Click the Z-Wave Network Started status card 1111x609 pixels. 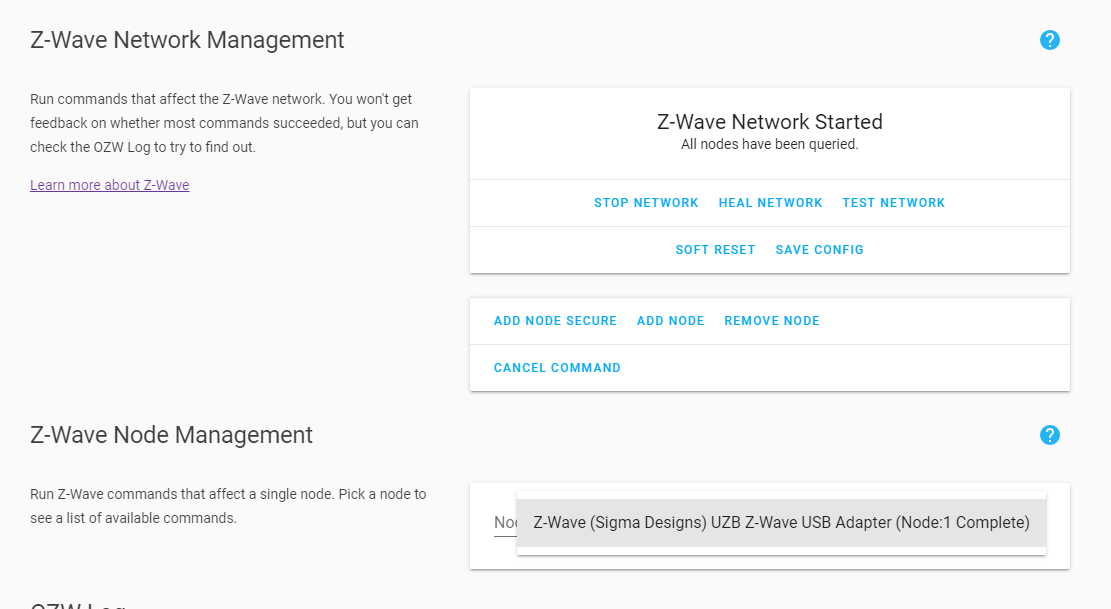pos(770,130)
